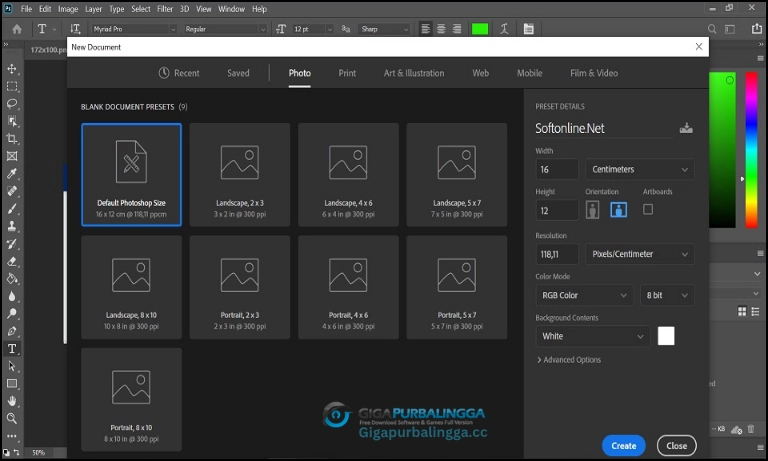Select the Blur tool
Viewport: 768px width, 461px height.
pyautogui.click(x=12, y=296)
